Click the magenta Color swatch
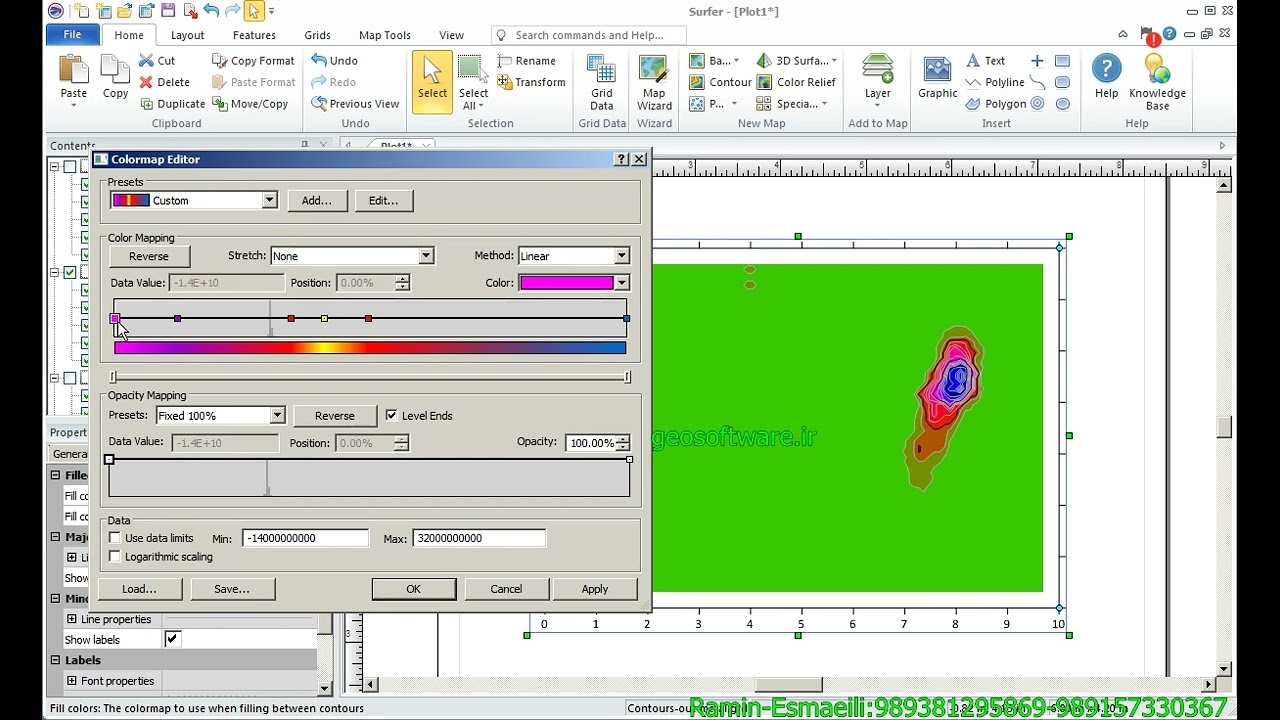 [566, 283]
